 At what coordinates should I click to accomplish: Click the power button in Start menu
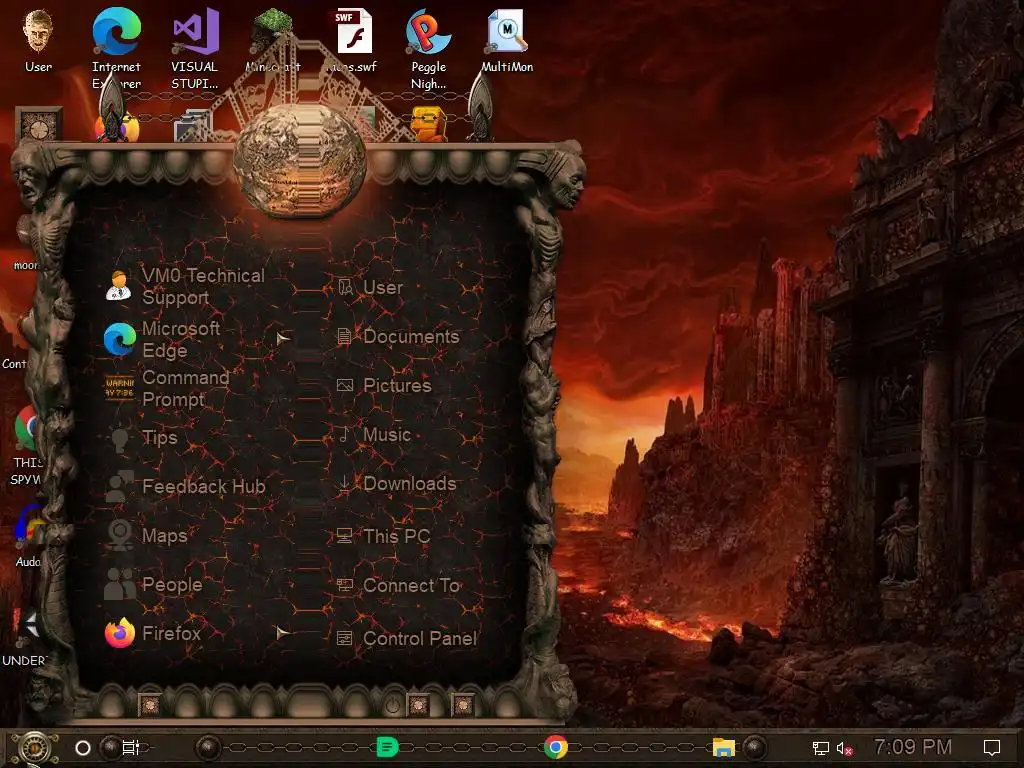pyautogui.click(x=392, y=706)
